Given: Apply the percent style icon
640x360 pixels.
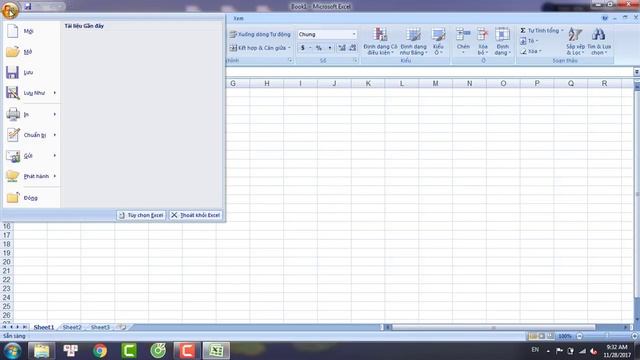Looking at the screenshot, I should pos(319,48).
